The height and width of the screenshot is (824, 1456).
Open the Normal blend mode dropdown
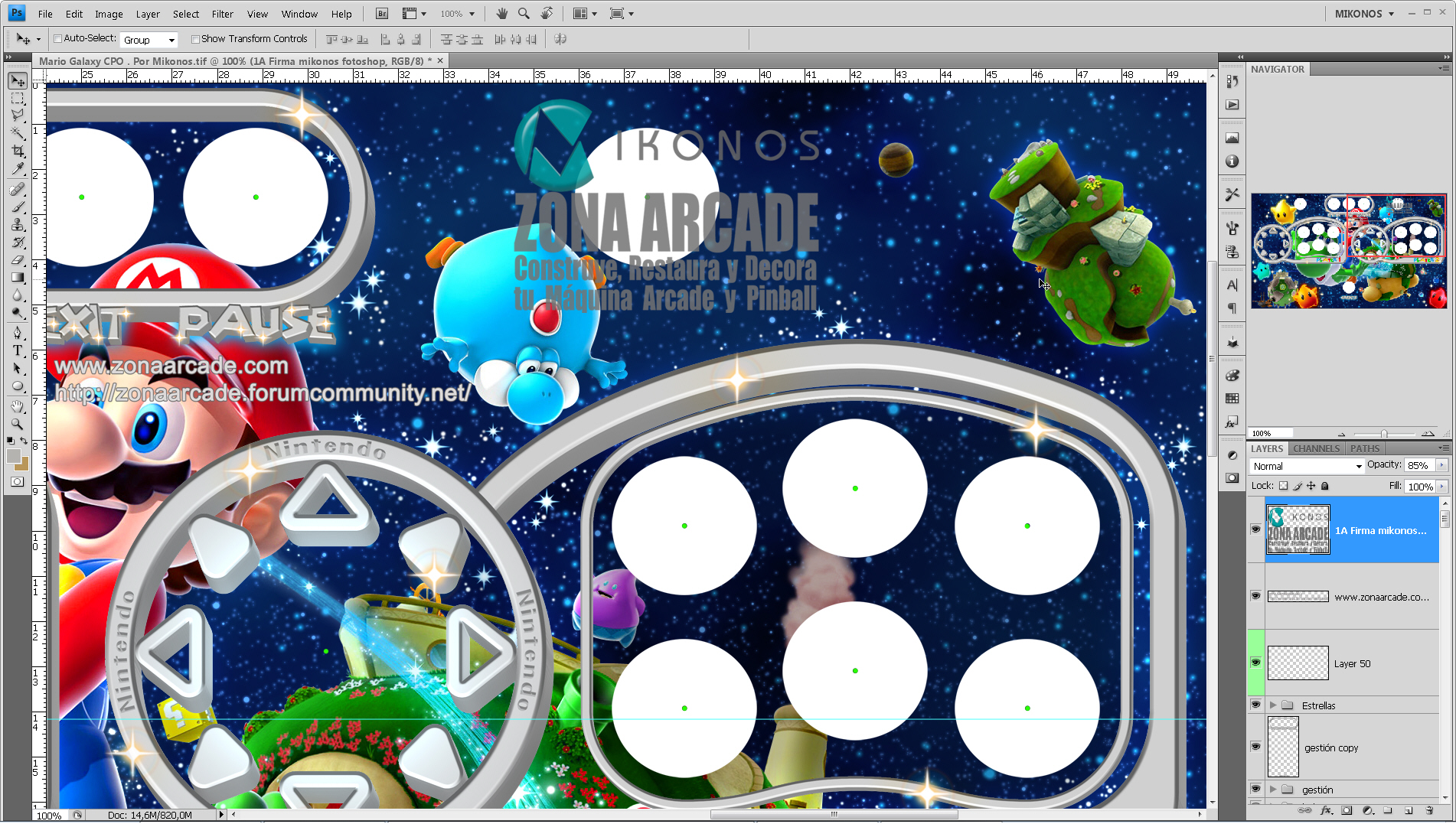pos(1307,466)
